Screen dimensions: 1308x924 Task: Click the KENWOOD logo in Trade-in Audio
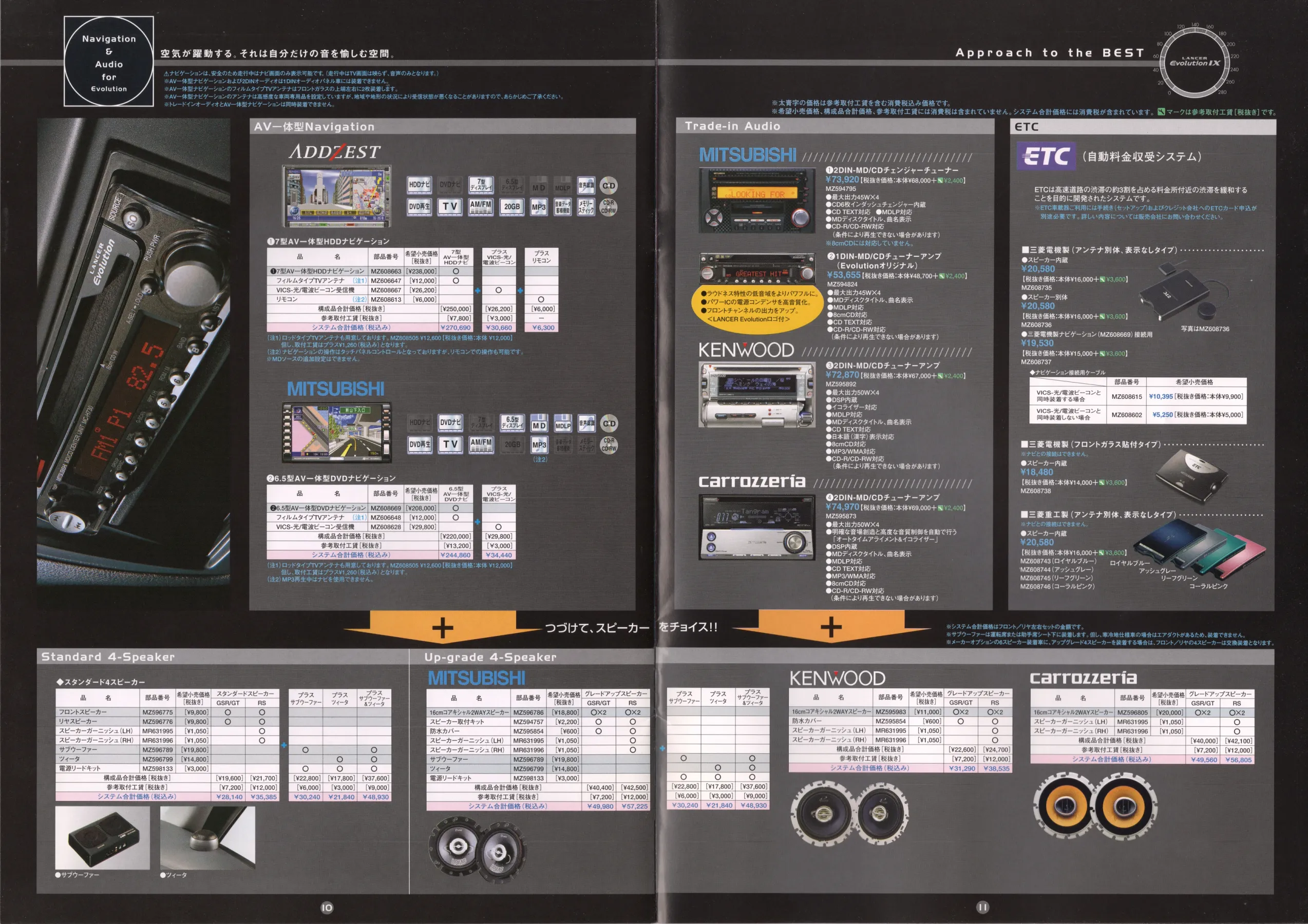pos(746,350)
